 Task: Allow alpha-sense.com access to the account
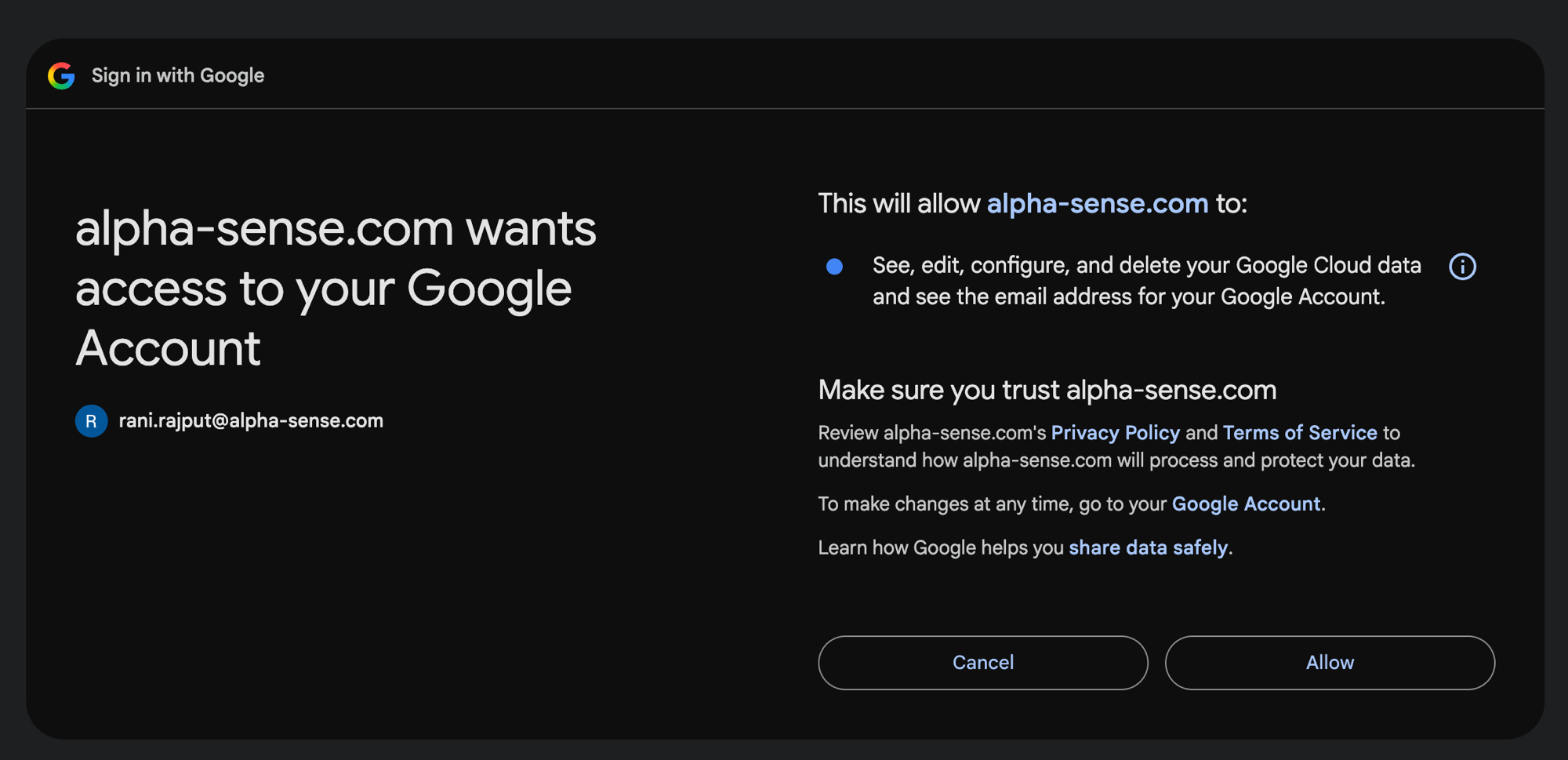coord(1330,663)
